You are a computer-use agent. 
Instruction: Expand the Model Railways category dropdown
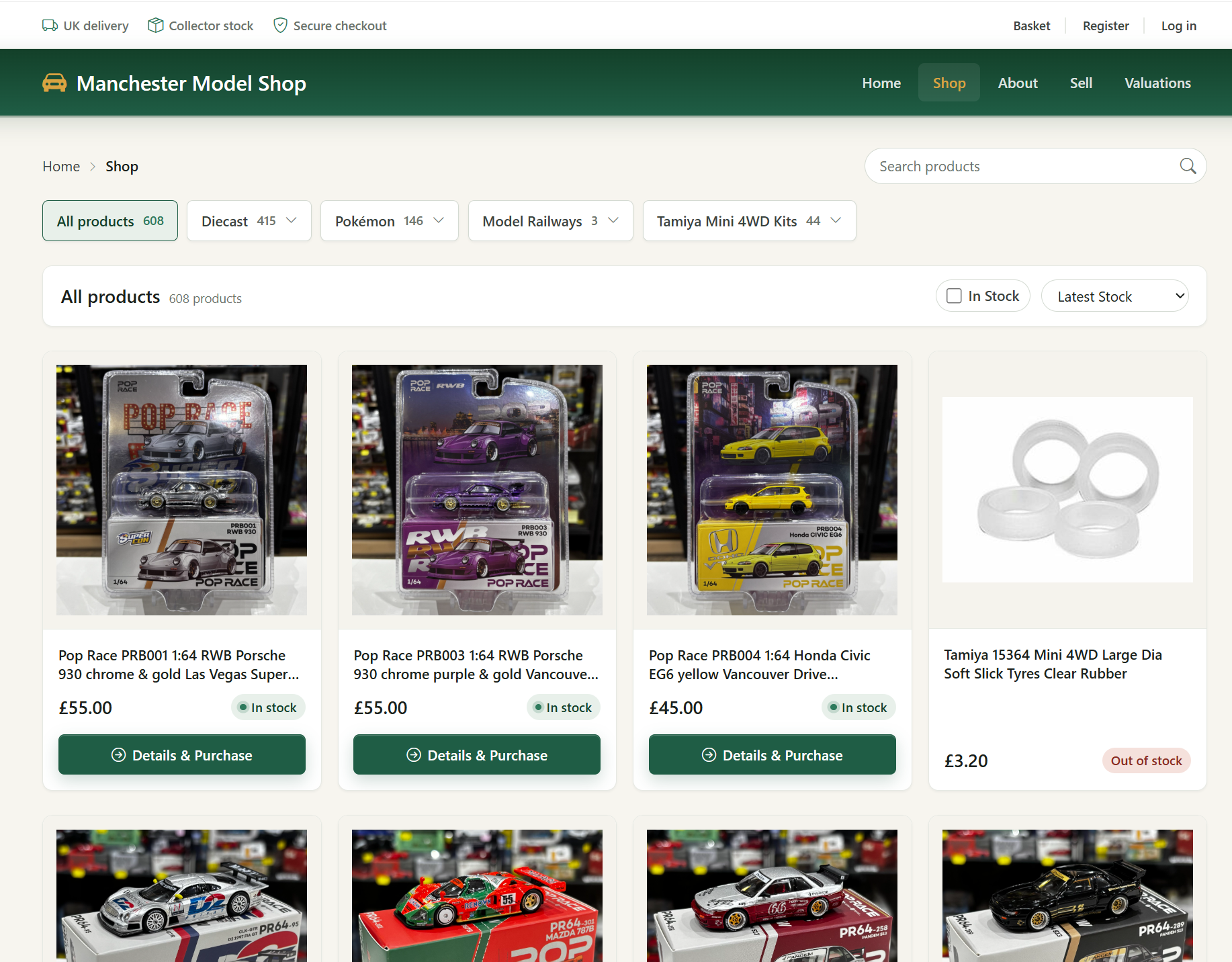pos(550,221)
